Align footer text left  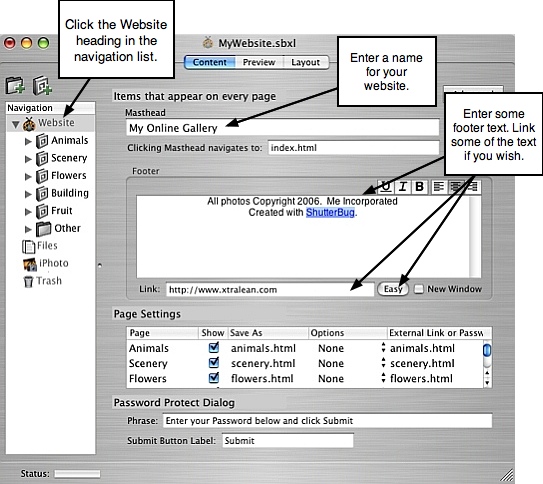pos(439,187)
